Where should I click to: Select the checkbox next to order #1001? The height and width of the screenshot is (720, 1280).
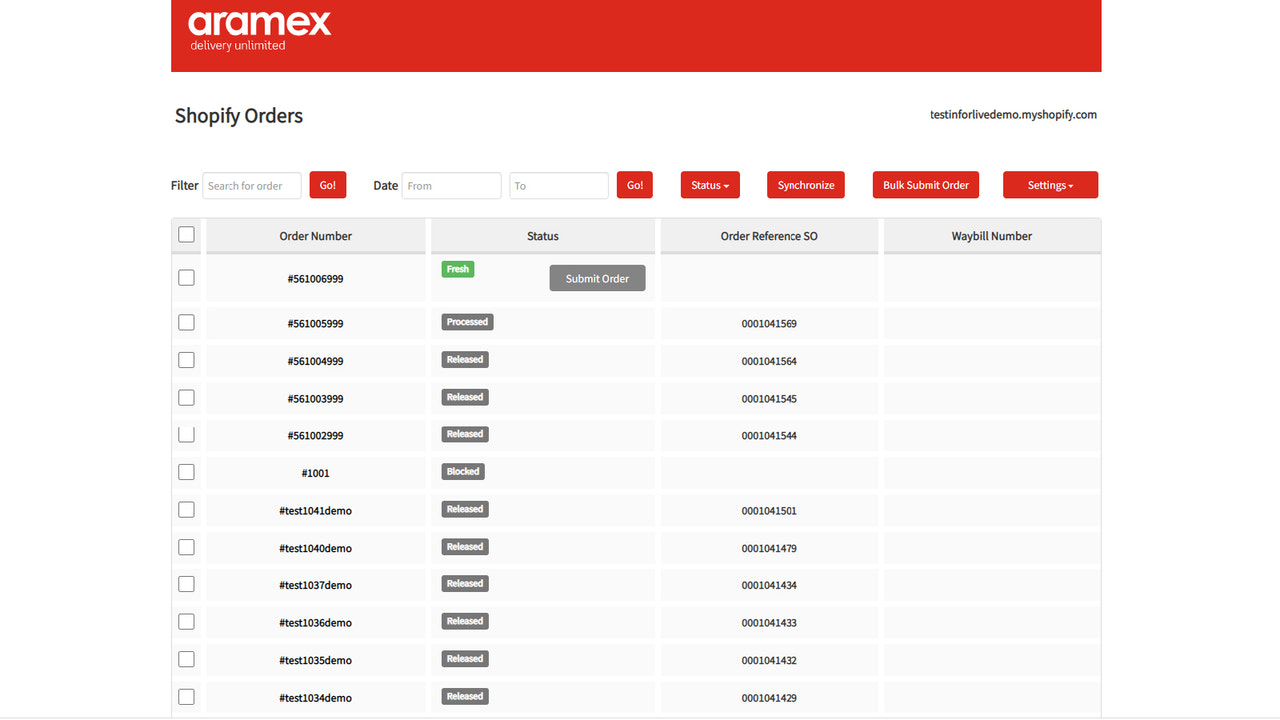coord(186,471)
